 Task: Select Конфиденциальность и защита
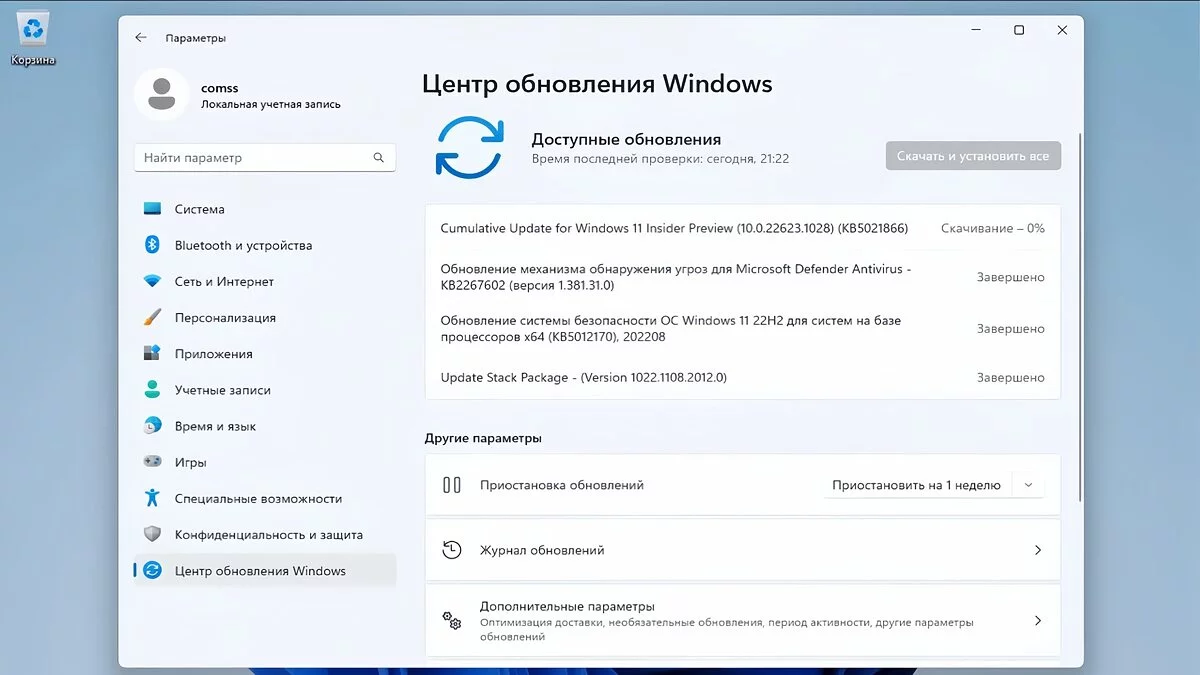click(265, 534)
